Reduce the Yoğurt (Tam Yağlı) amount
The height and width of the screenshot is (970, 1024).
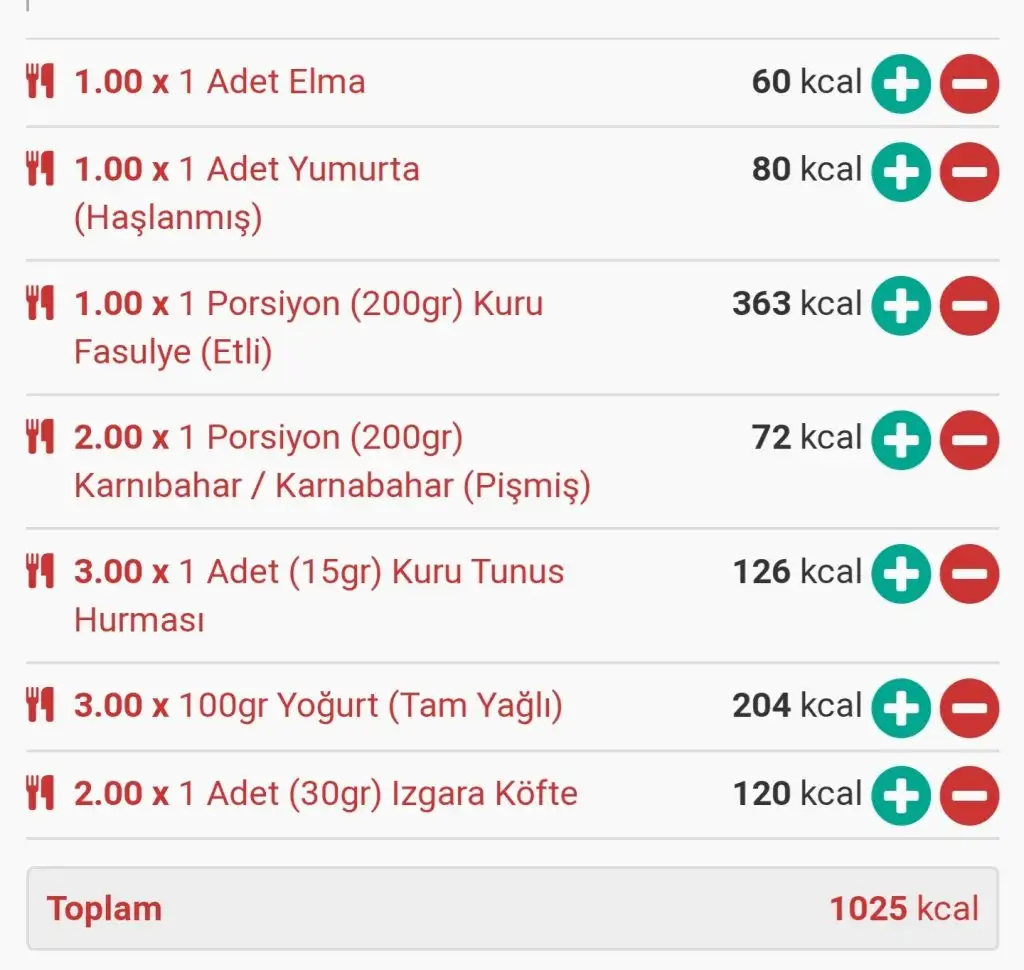pos(969,708)
